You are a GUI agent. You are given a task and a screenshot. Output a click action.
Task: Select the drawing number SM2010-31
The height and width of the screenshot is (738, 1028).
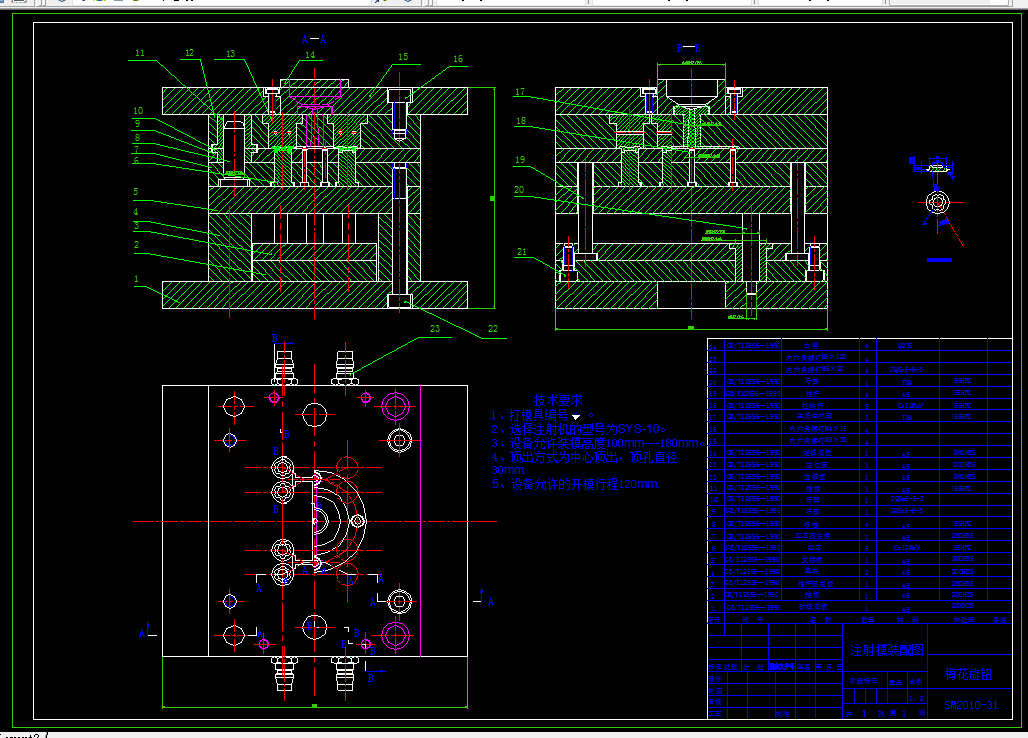click(x=971, y=705)
